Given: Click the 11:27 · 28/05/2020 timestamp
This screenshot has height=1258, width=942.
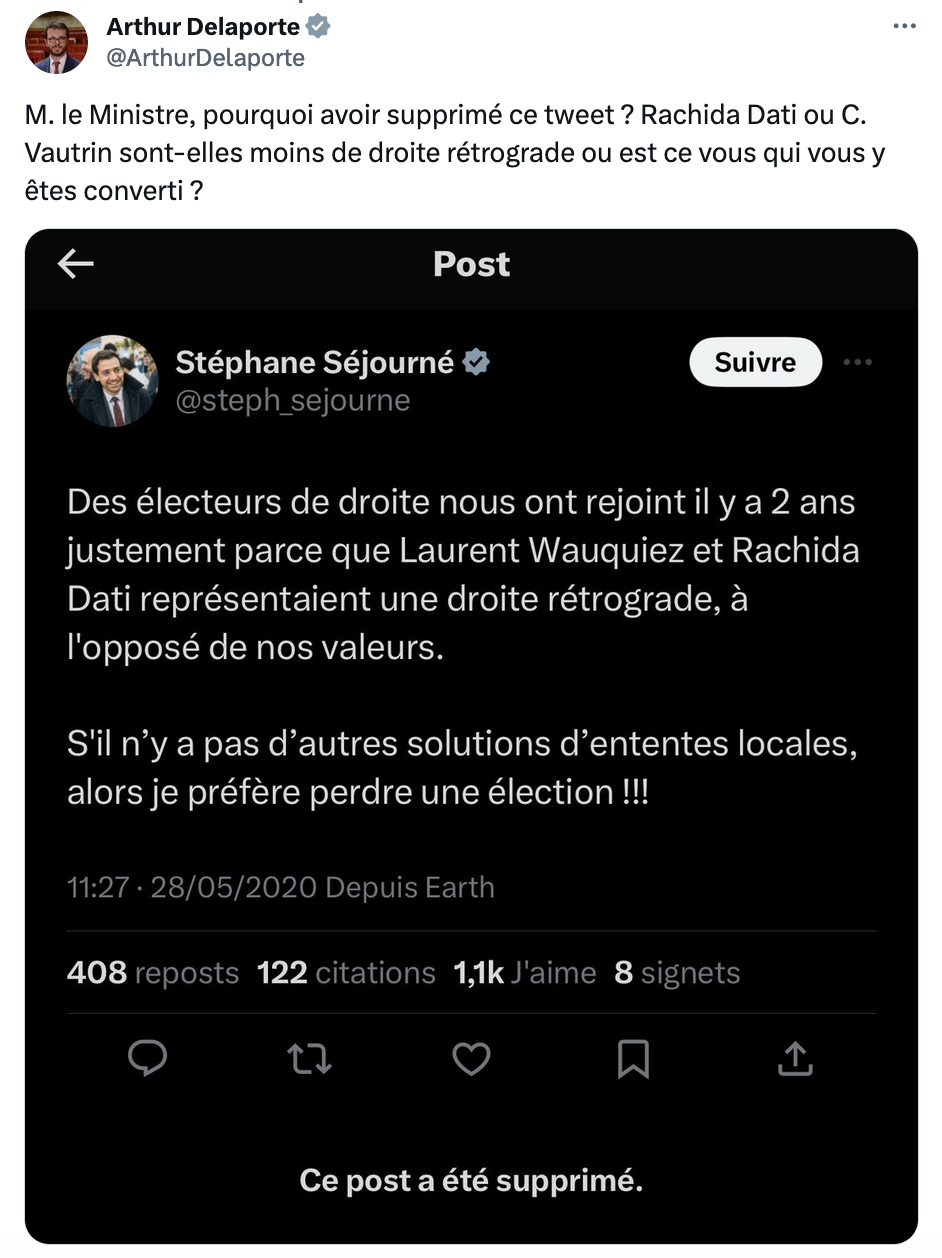Looking at the screenshot, I should pos(192,887).
